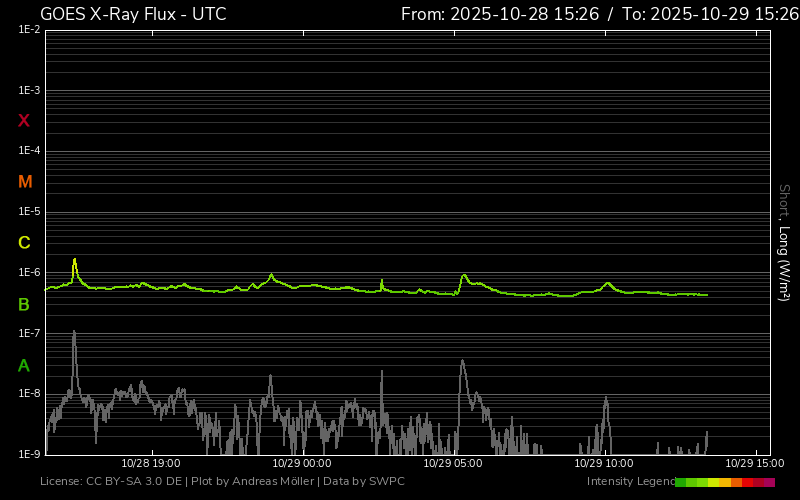Click the orange M flare class label
This screenshot has width=800, height=500.
[x=25, y=182]
